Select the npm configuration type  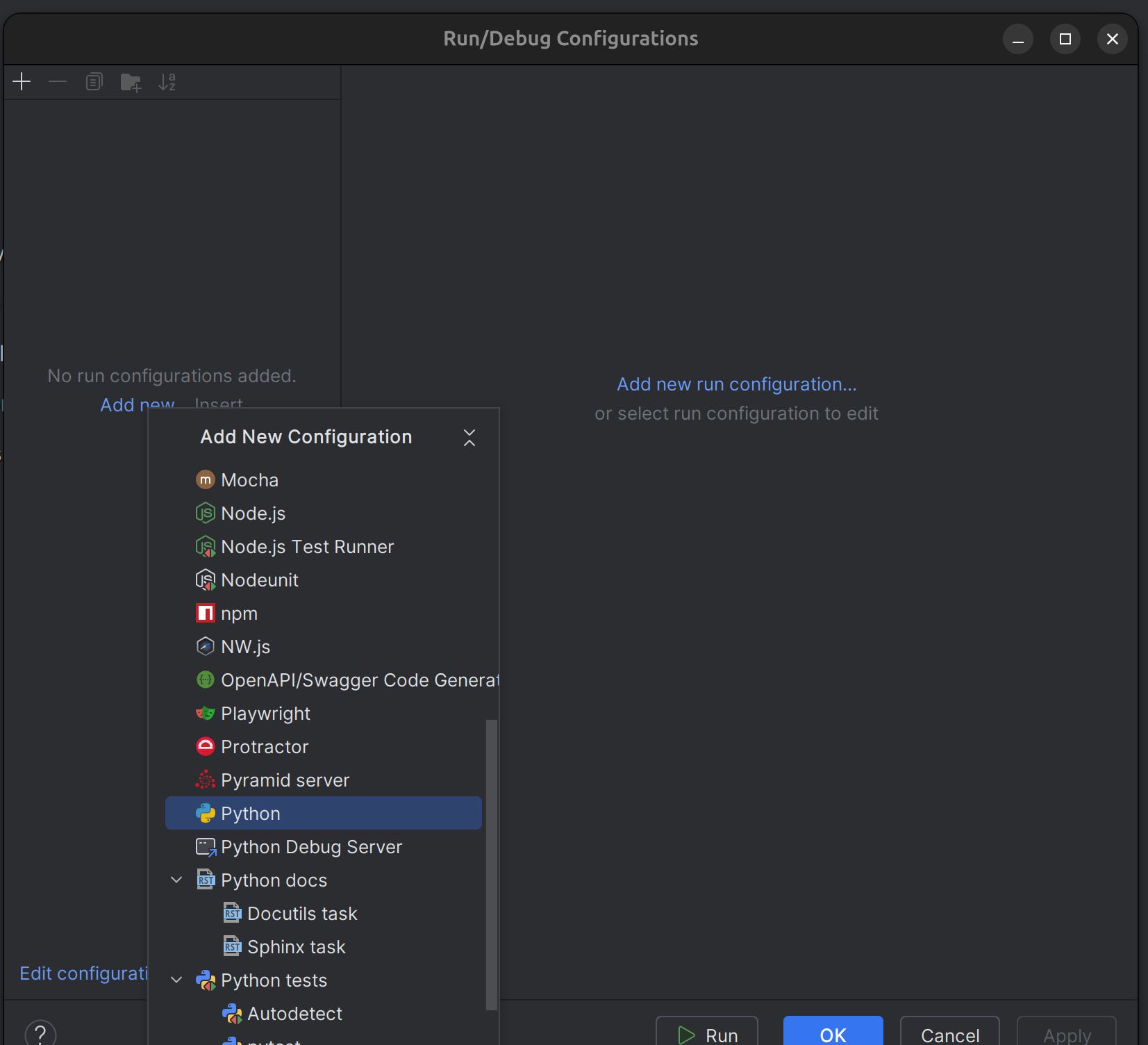tap(239, 613)
